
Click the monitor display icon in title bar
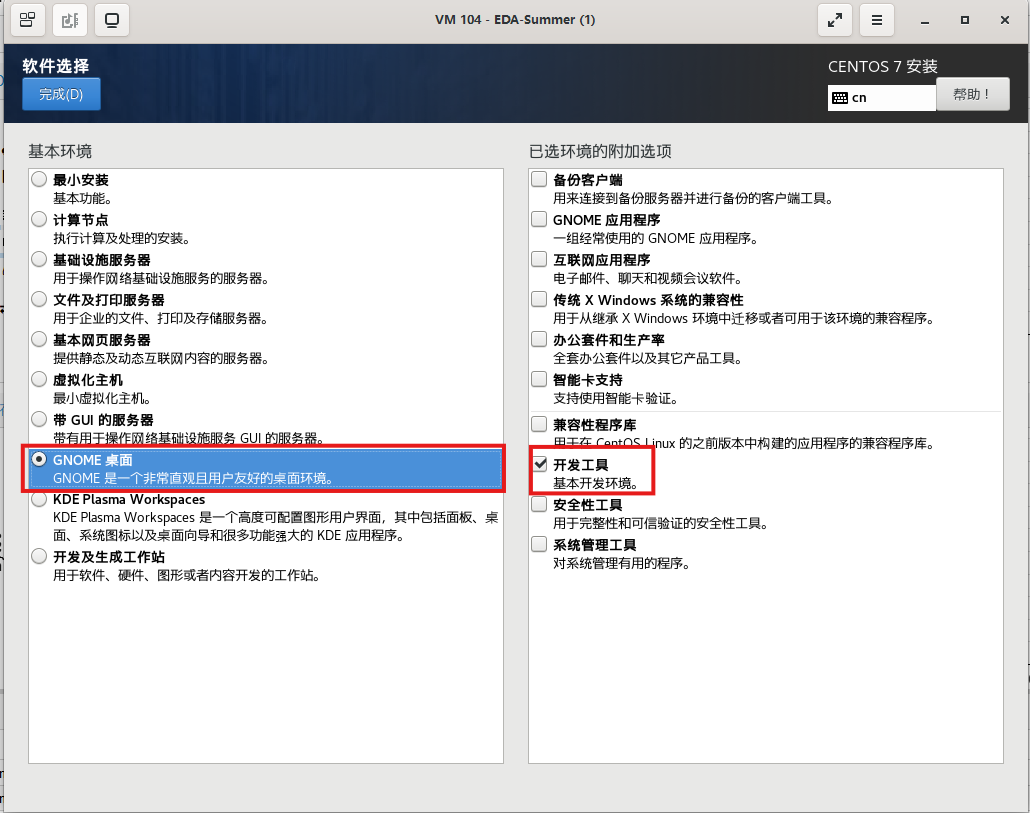tap(111, 20)
